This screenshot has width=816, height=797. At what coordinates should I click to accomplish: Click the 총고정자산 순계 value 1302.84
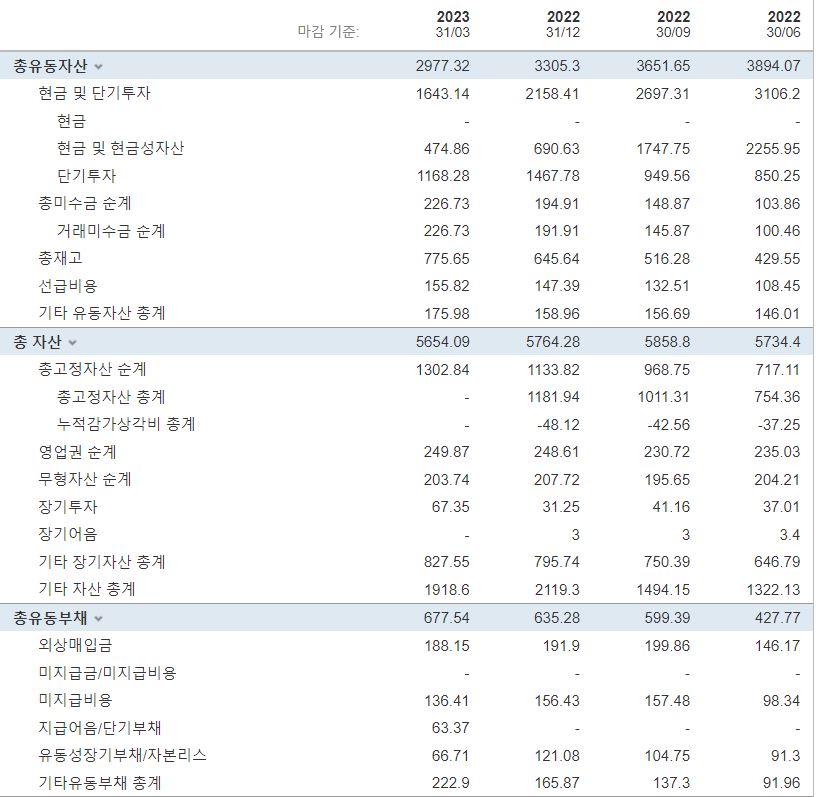click(x=443, y=370)
